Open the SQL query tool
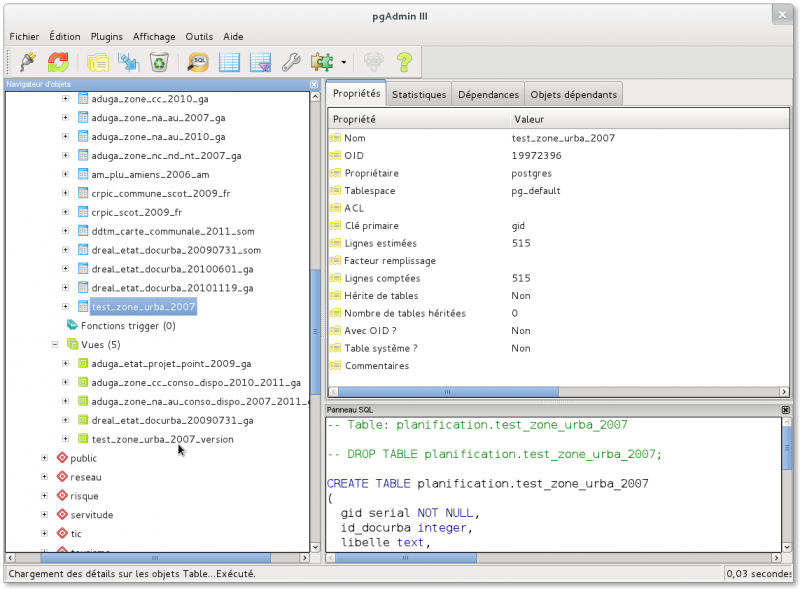 [x=198, y=62]
